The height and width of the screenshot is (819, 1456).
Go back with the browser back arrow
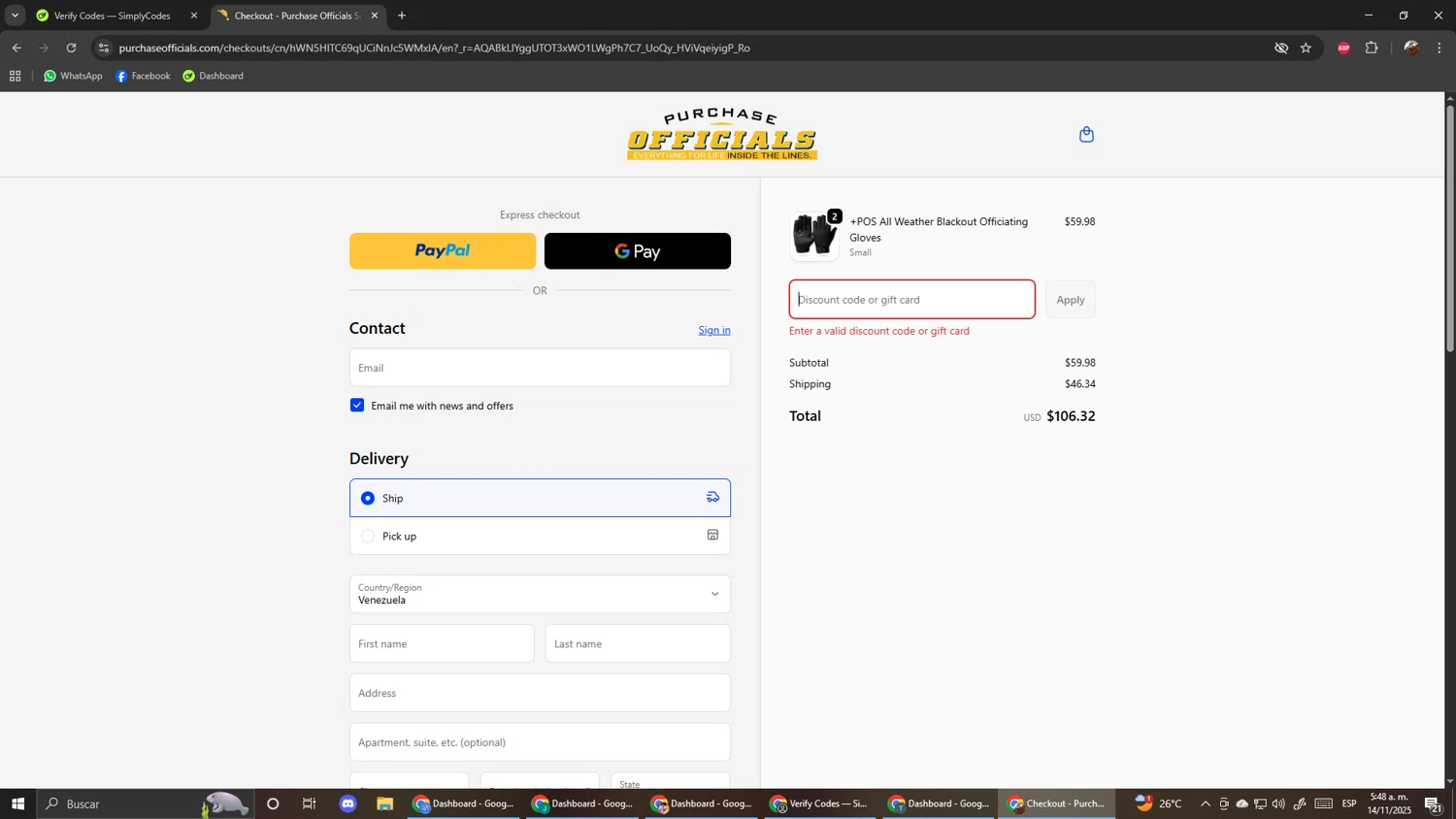[x=17, y=48]
